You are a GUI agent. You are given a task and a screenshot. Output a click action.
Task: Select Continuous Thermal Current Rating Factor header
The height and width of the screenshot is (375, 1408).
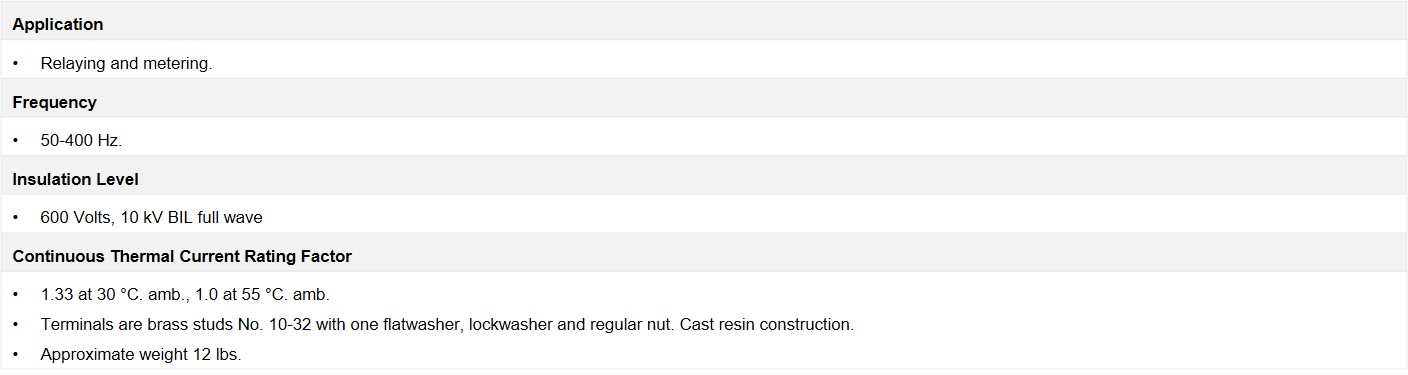703,256
